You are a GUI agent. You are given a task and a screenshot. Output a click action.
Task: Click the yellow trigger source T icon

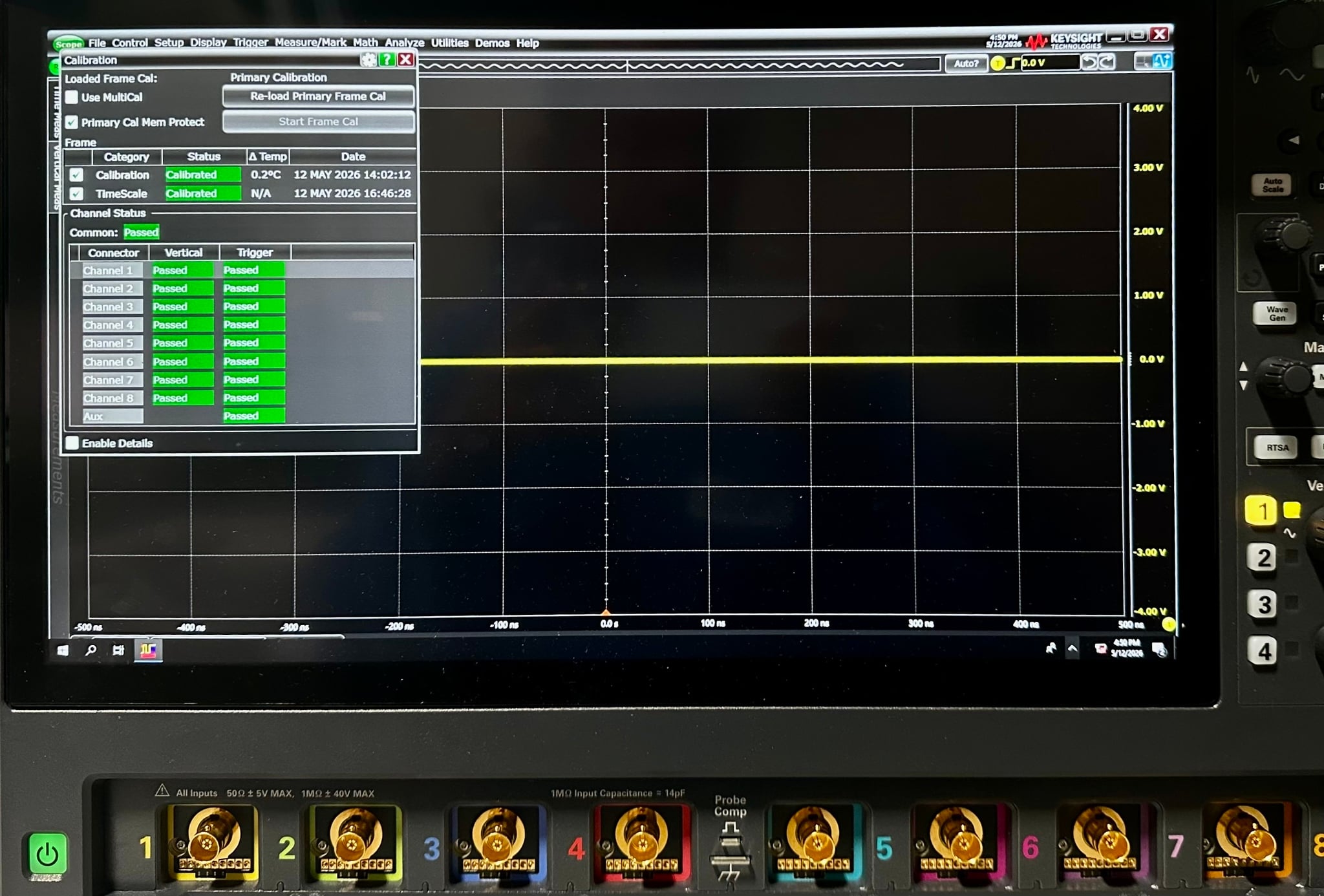pos(998,63)
